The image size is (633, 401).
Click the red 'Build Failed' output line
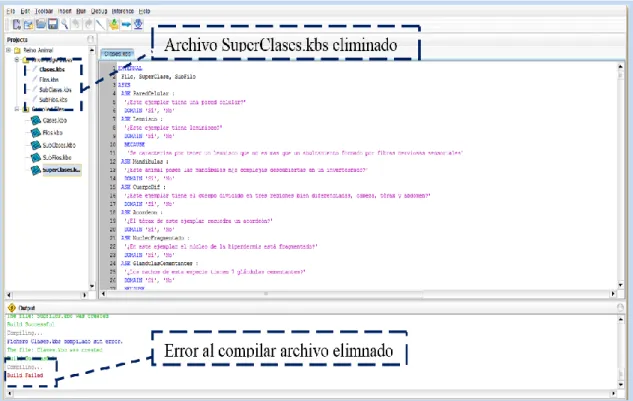(25, 376)
